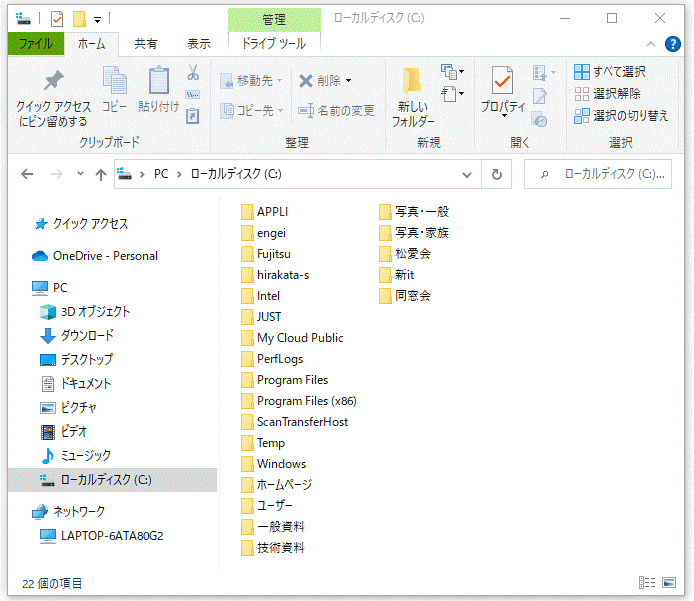This screenshot has width=694, height=601.
Task: Collapse the ribbon with the chevron
Action: click(x=651, y=44)
